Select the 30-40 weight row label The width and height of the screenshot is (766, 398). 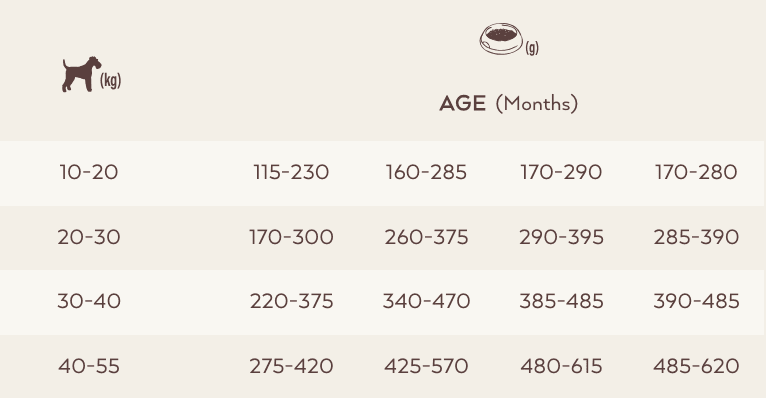pyautogui.click(x=88, y=301)
